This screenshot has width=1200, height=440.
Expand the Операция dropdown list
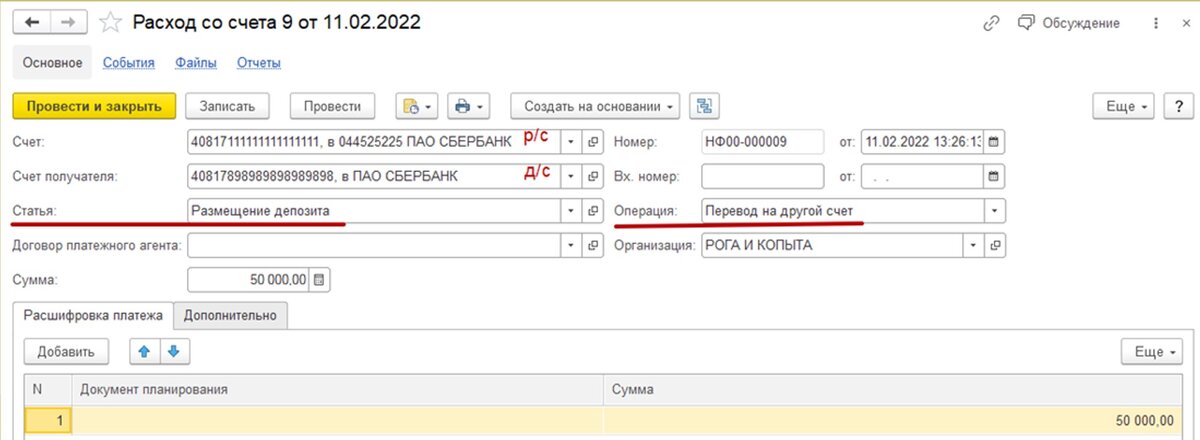994,211
